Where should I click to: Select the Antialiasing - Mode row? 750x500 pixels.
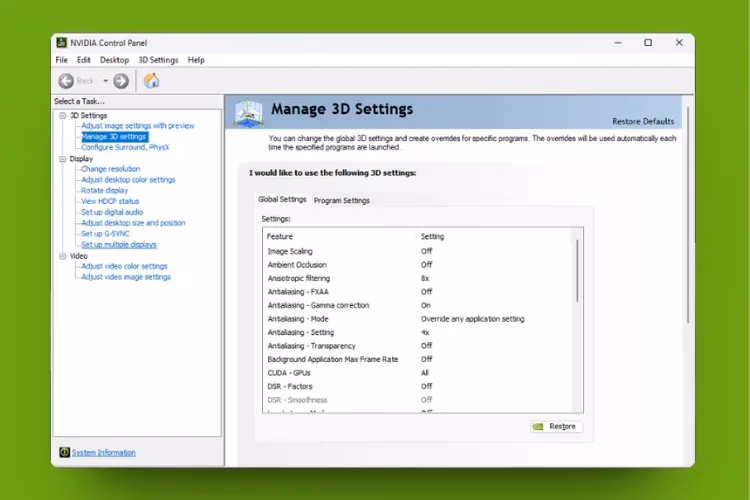click(419, 319)
